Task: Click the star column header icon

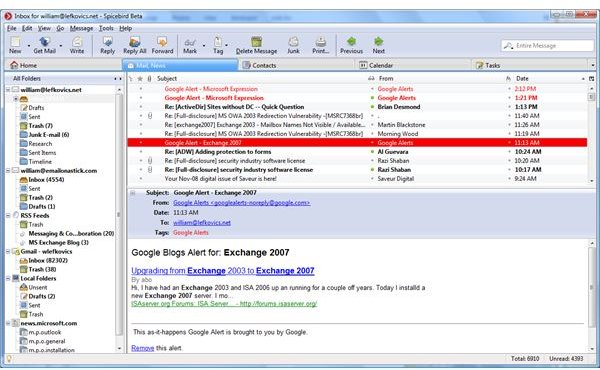Action: [x=140, y=78]
